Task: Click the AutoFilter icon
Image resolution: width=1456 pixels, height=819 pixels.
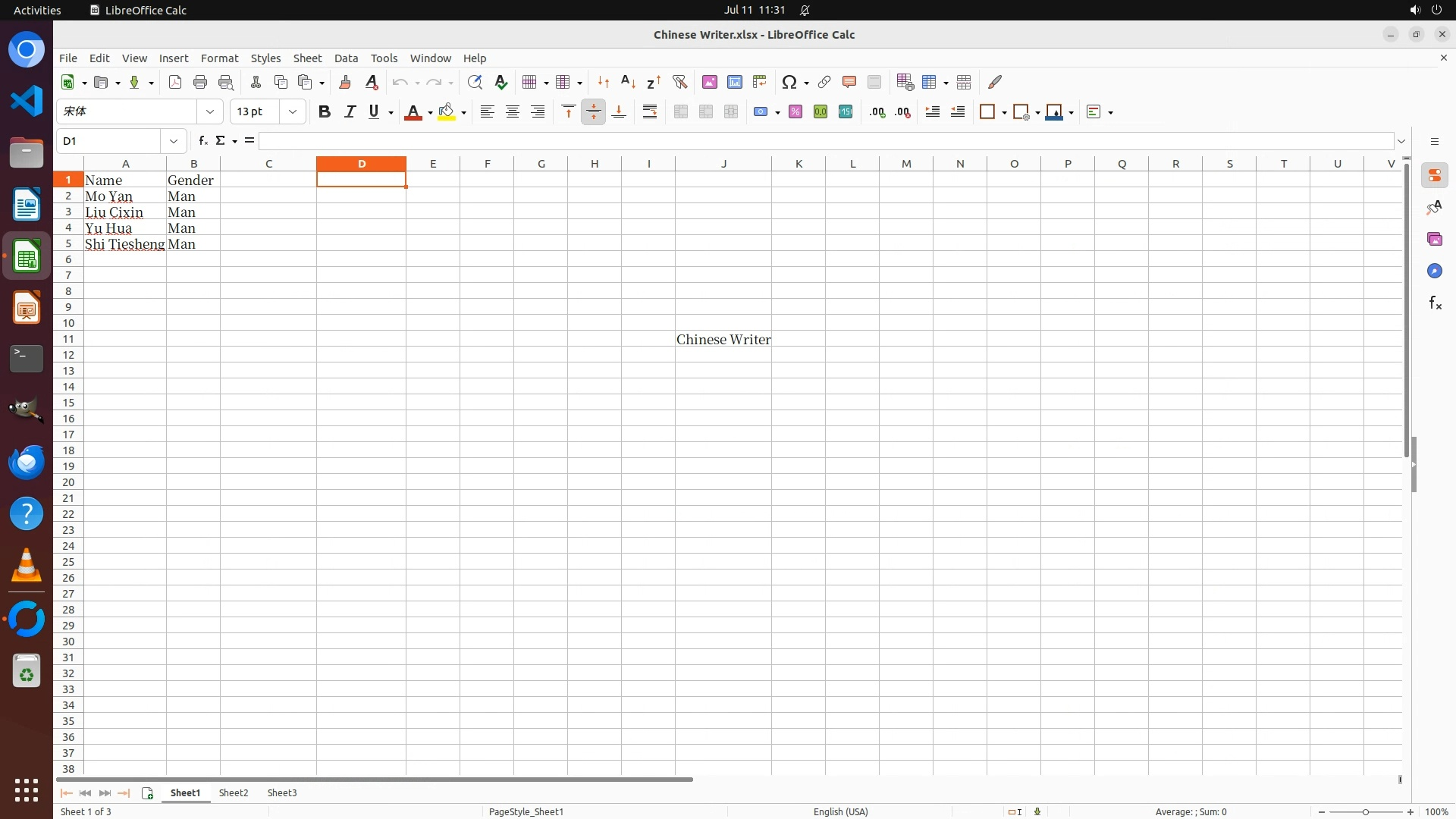Action: click(x=679, y=82)
